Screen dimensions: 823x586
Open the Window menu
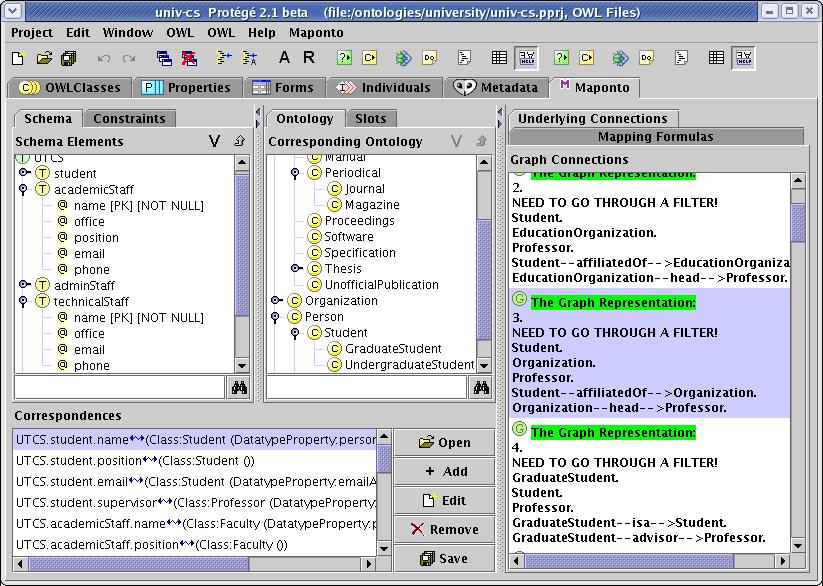click(128, 33)
